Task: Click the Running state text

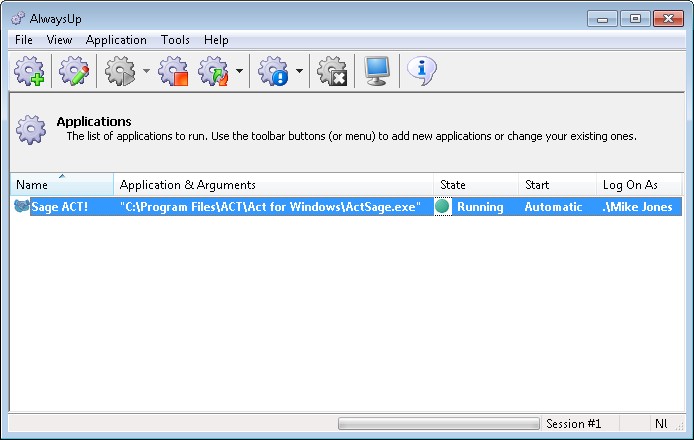Action: [x=480, y=207]
